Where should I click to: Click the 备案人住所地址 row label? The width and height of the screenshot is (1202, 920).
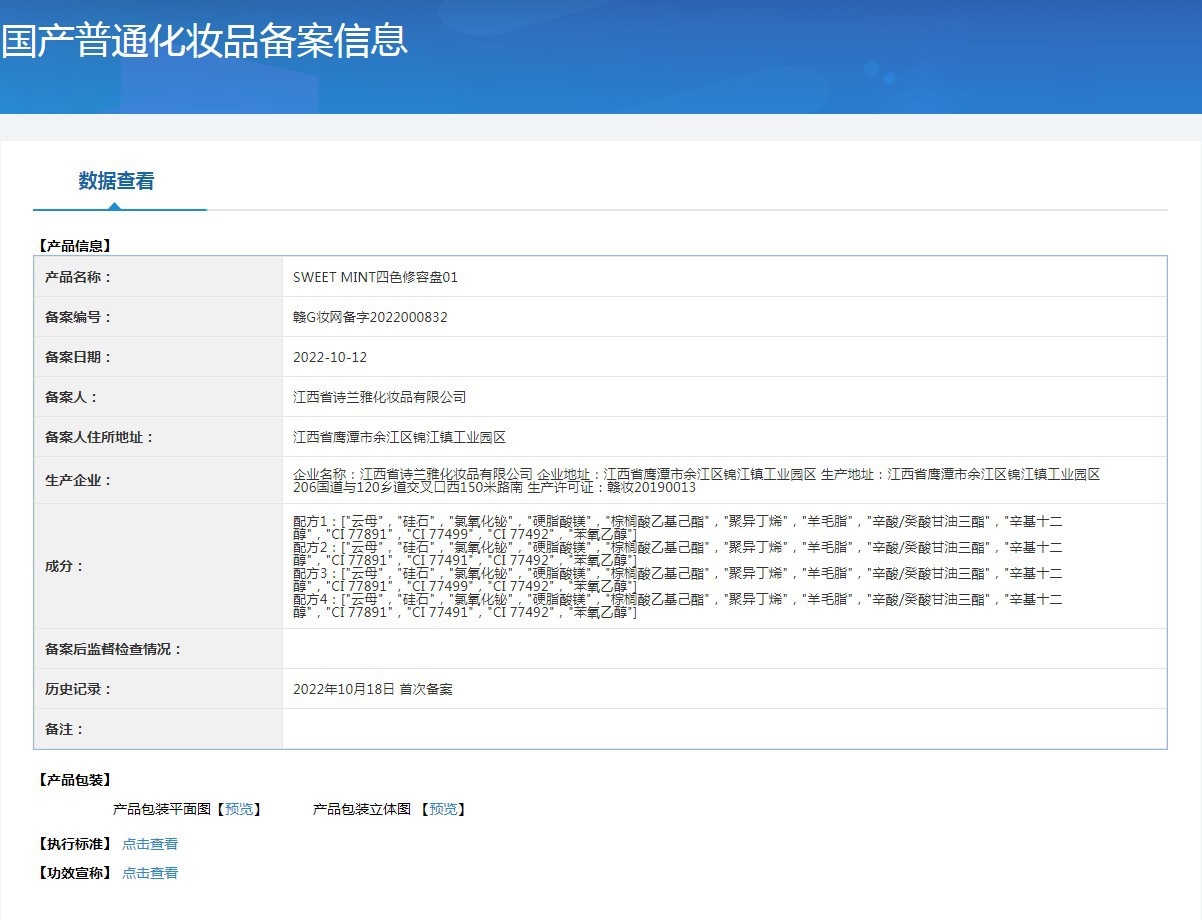click(x=100, y=437)
